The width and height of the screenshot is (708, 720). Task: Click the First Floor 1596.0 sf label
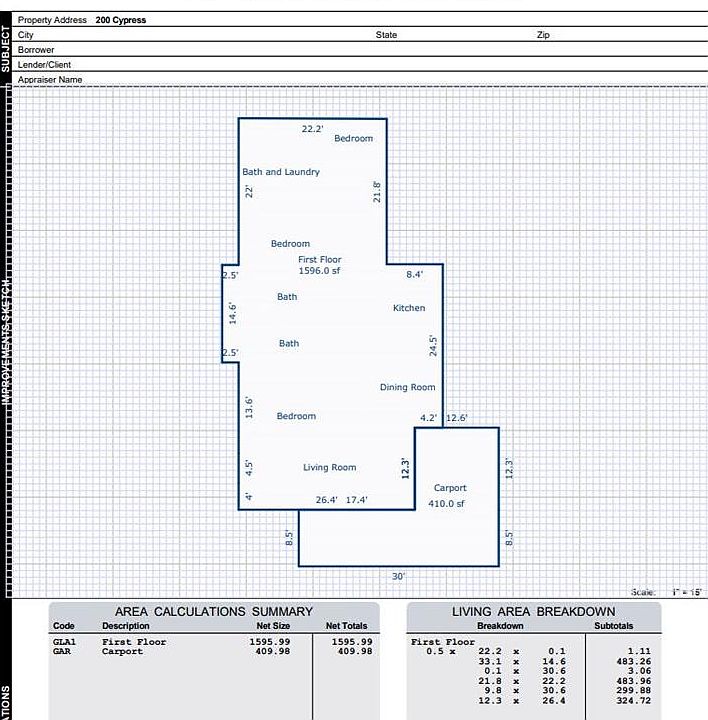319,265
